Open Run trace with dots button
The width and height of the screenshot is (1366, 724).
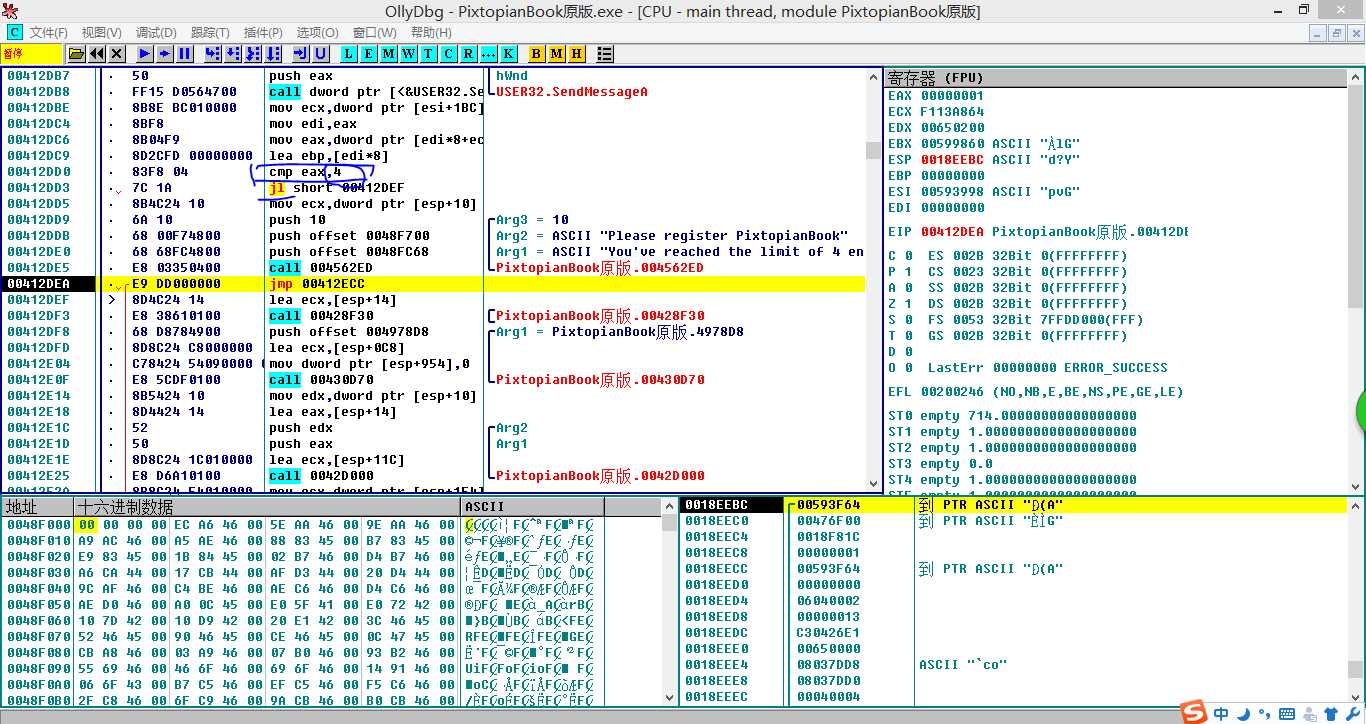(x=489, y=54)
